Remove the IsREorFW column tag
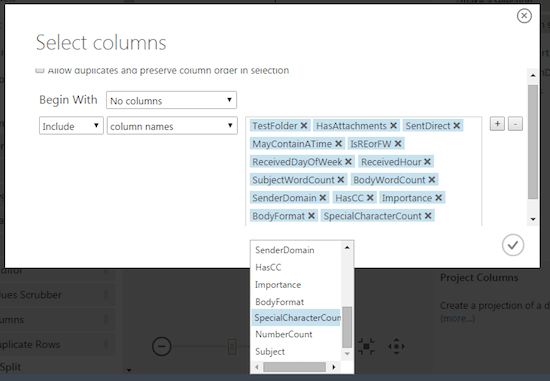Viewport: 550px width, 381px height. click(x=398, y=144)
